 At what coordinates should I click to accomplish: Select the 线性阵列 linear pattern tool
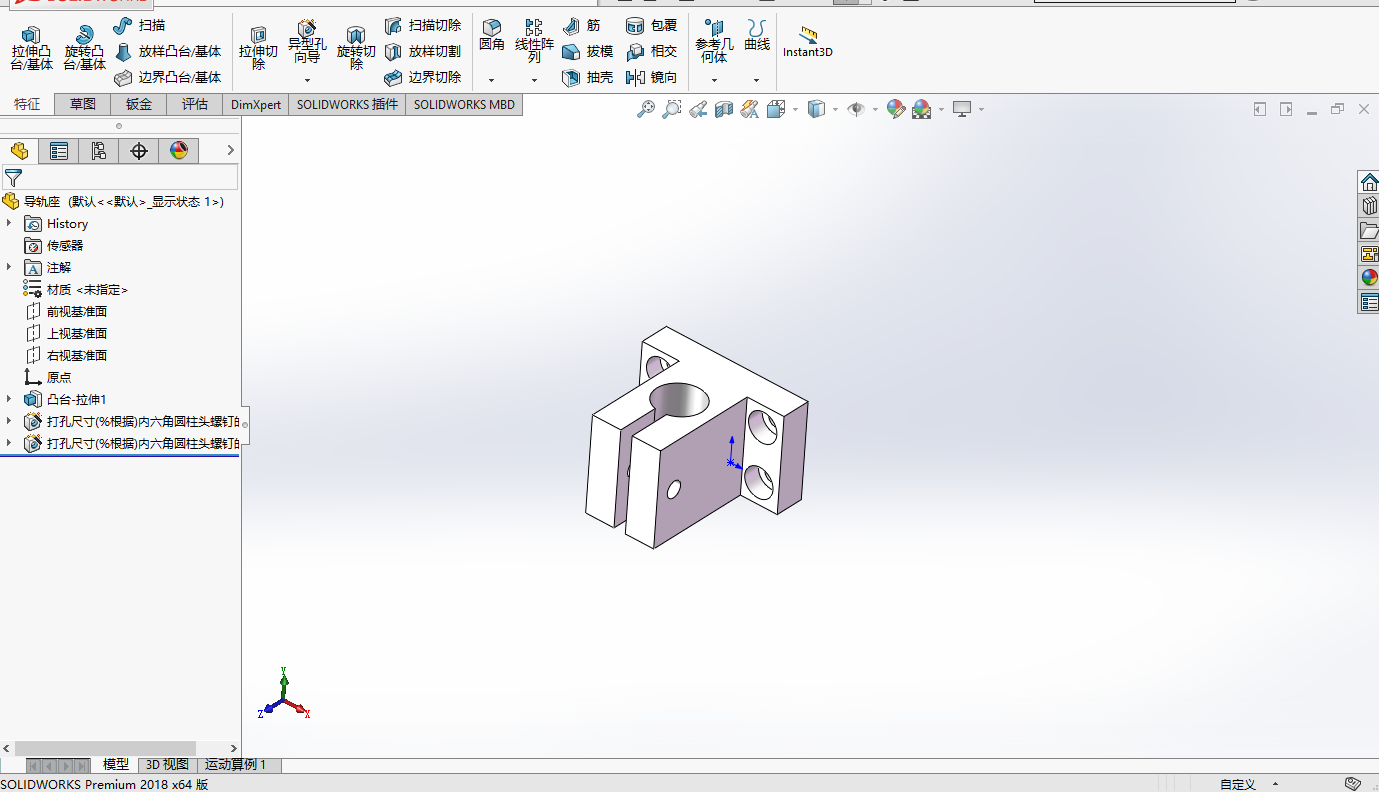[534, 40]
